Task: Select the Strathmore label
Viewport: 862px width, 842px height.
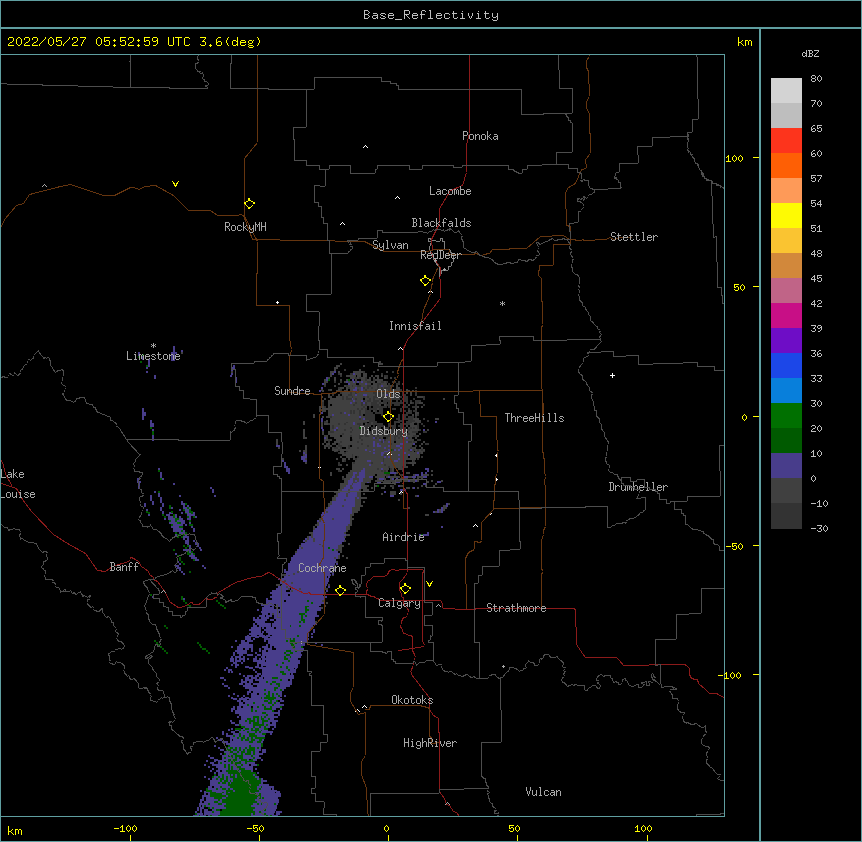Action: coord(516,608)
